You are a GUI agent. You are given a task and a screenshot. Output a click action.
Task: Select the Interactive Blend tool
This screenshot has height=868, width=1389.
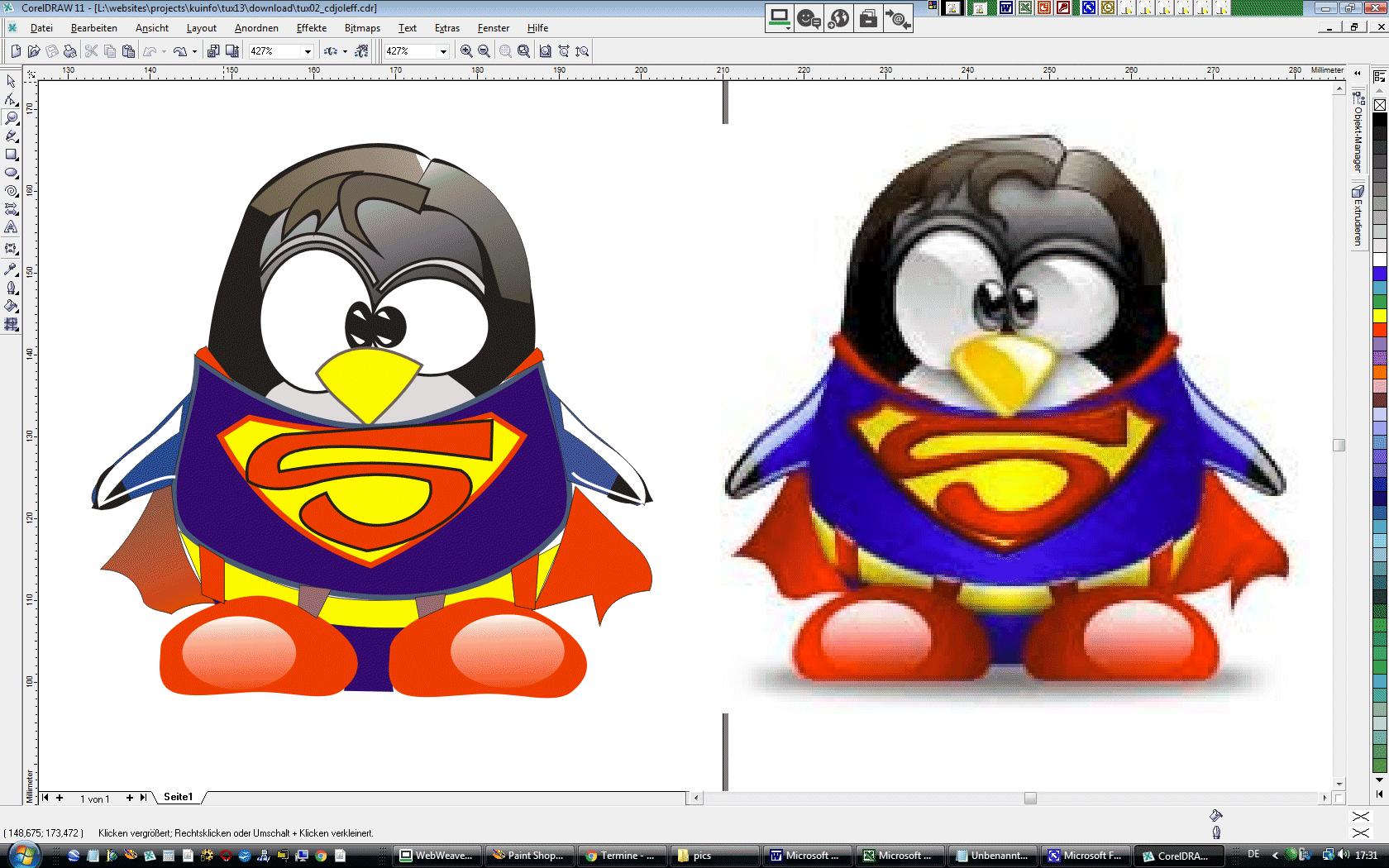click(11, 248)
